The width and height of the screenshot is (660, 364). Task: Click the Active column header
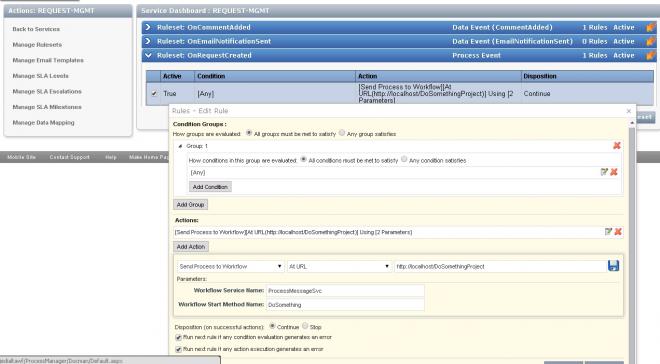pyautogui.click(x=177, y=76)
